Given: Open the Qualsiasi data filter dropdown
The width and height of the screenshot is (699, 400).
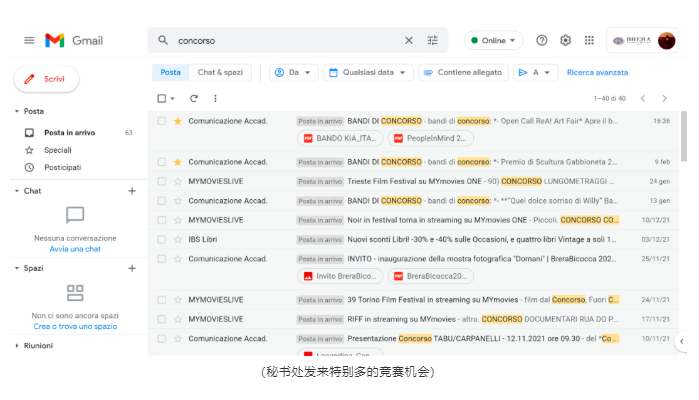Looking at the screenshot, I should click(368, 72).
